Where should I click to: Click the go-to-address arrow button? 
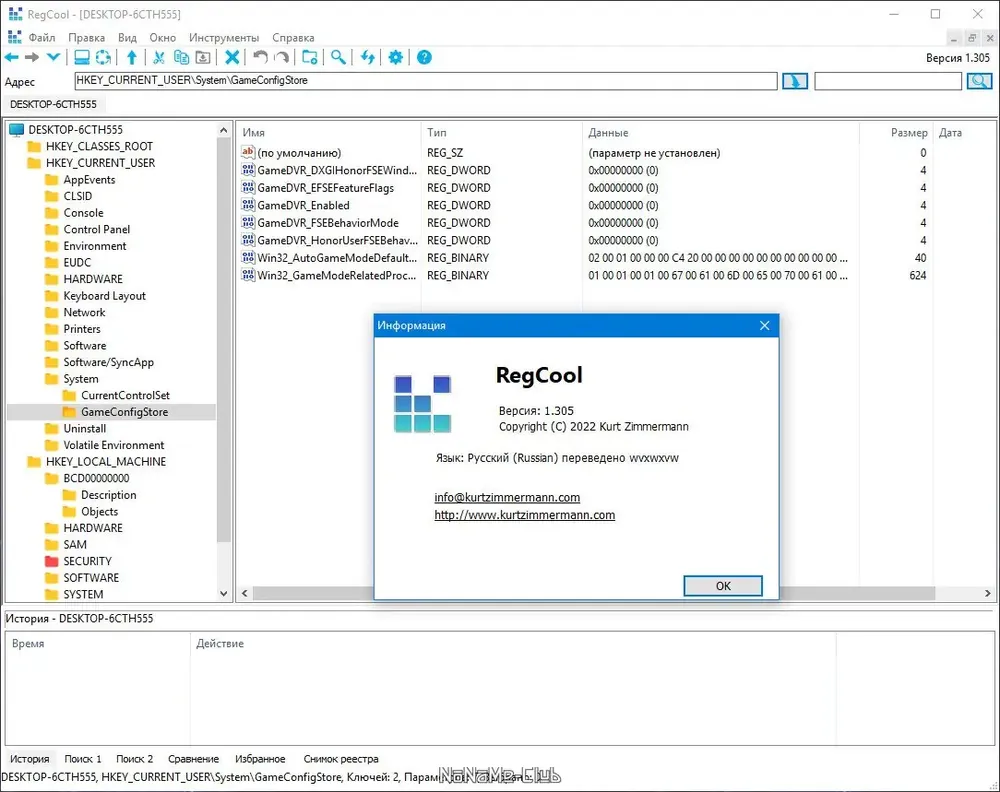(795, 81)
